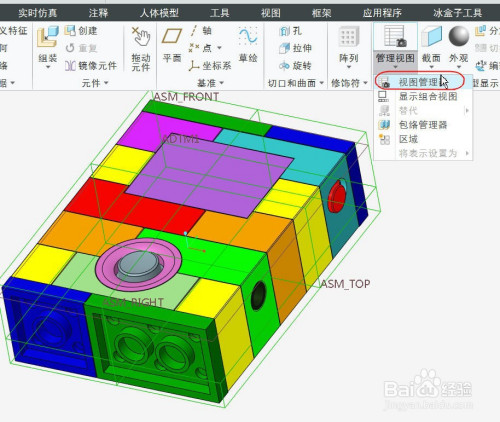The image size is (500, 422).
Task: Expand the 组装 dropdown arrow
Action: click(x=48, y=68)
